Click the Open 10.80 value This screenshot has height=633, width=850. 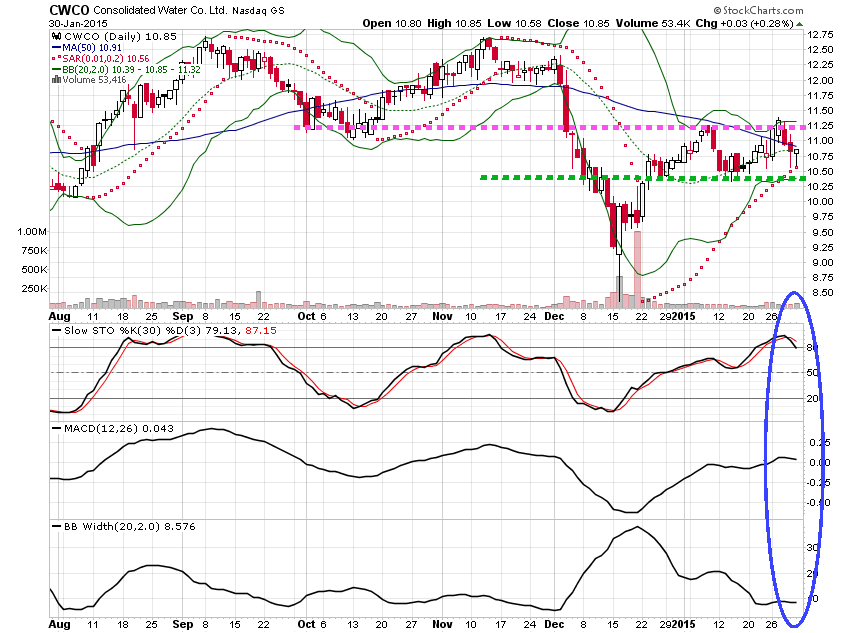[391, 23]
